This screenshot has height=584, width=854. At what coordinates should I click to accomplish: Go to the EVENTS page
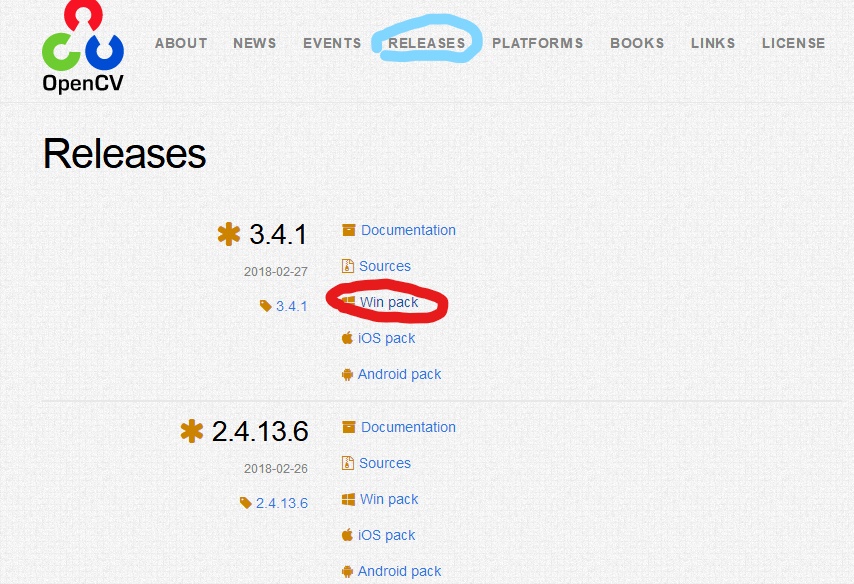(332, 43)
